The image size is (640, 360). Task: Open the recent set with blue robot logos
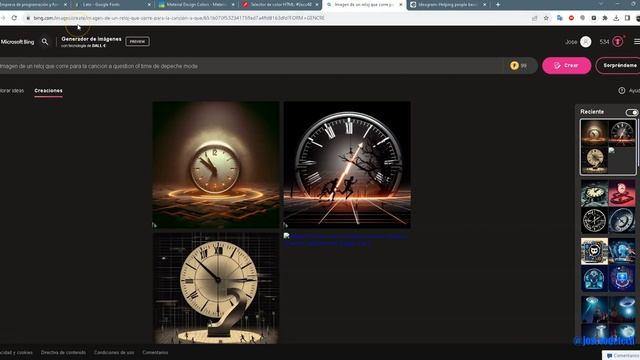click(x=608, y=264)
